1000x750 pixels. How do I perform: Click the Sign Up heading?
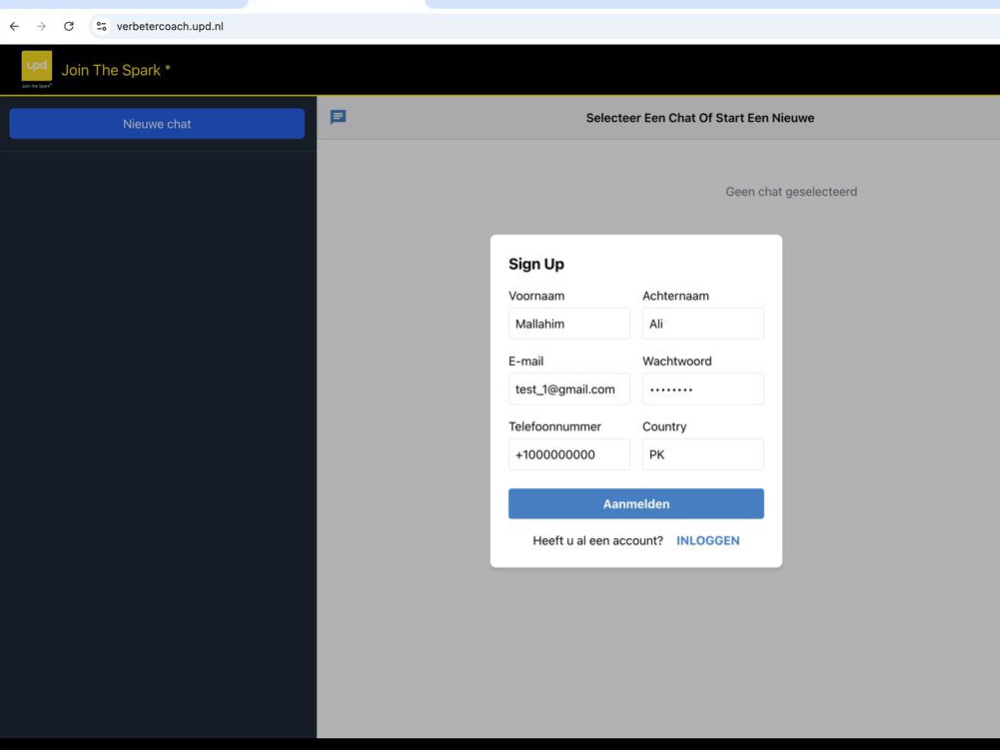[536, 264]
